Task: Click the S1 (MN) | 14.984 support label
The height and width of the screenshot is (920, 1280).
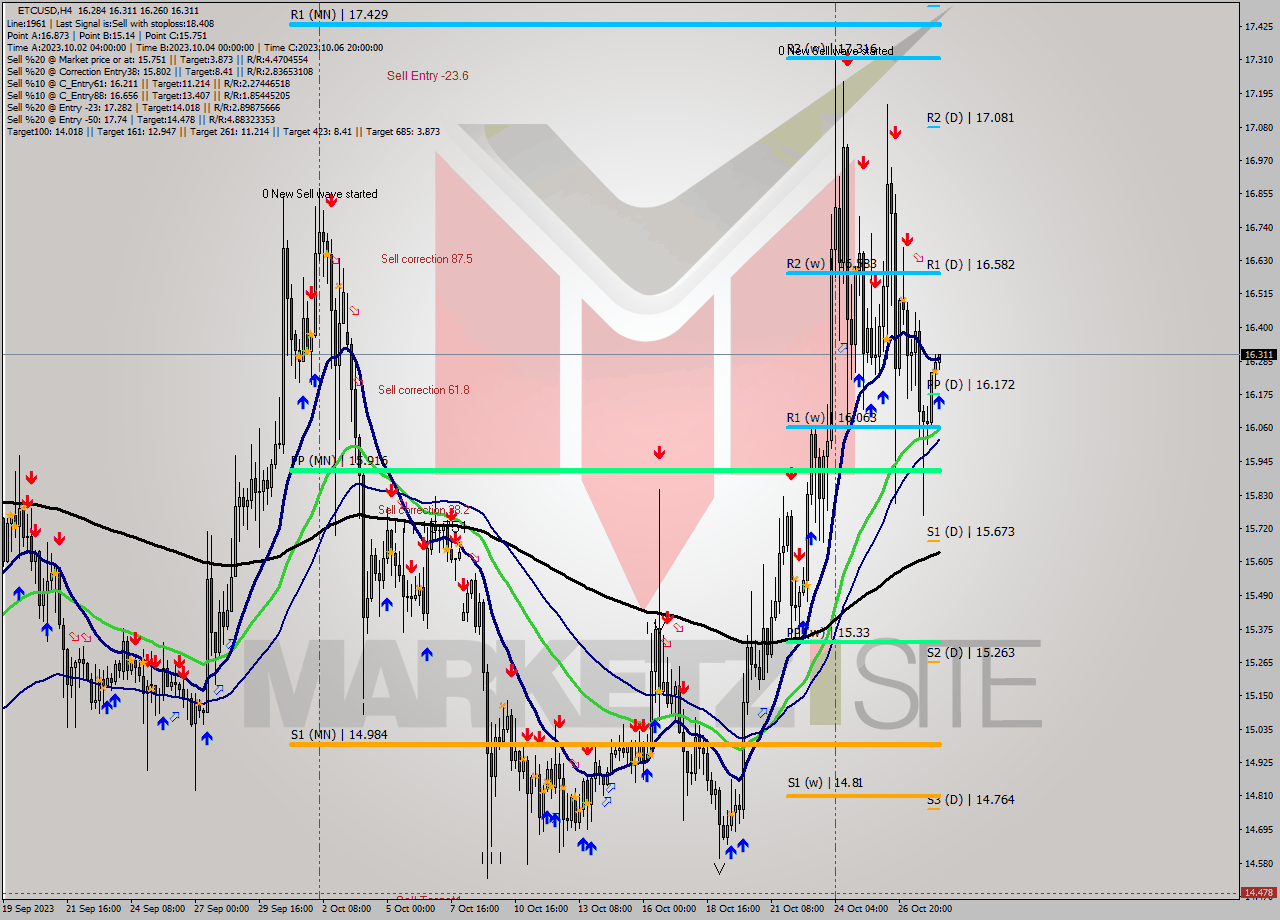Action: click(338, 734)
